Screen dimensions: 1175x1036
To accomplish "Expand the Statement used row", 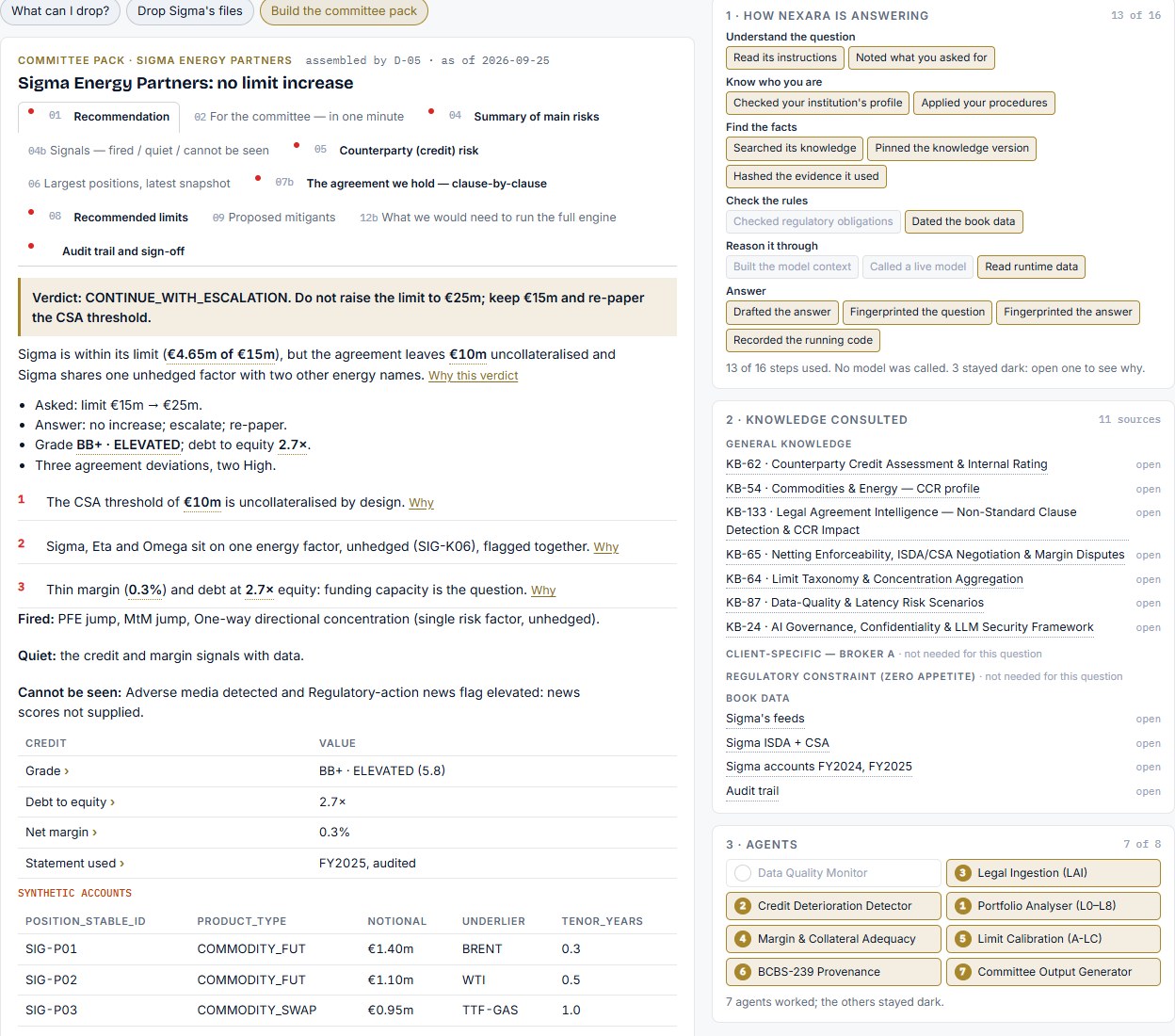I will [74, 864].
